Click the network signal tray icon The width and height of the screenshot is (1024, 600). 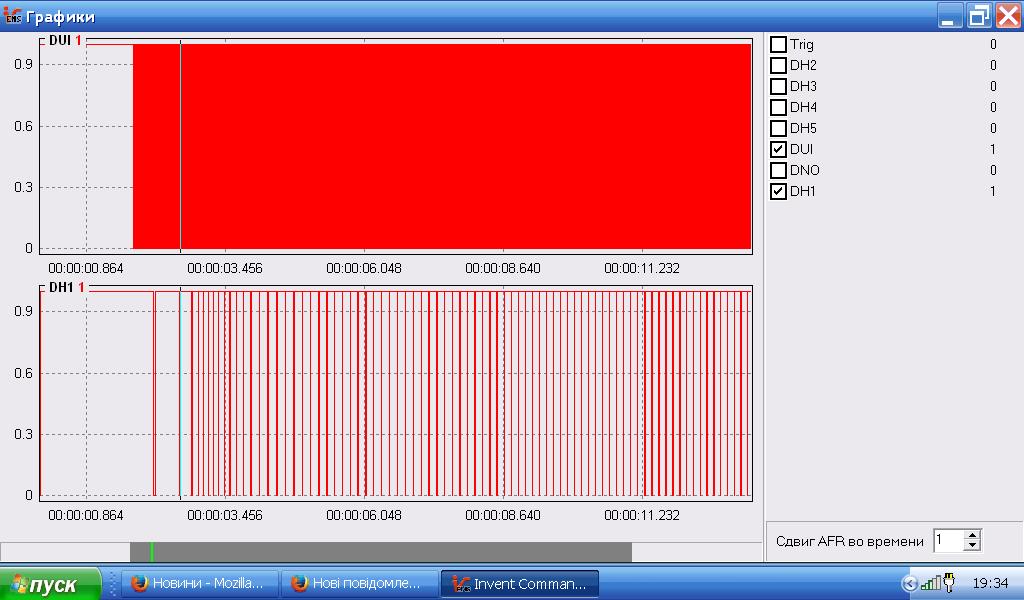931,583
